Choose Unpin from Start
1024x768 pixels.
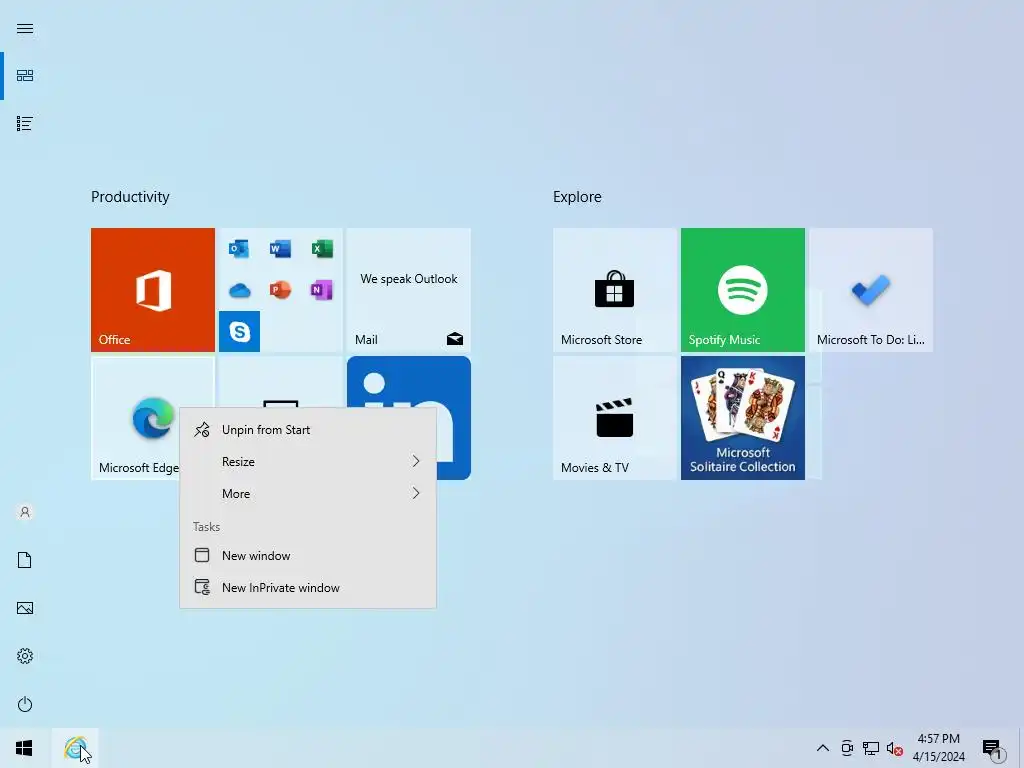click(308, 430)
